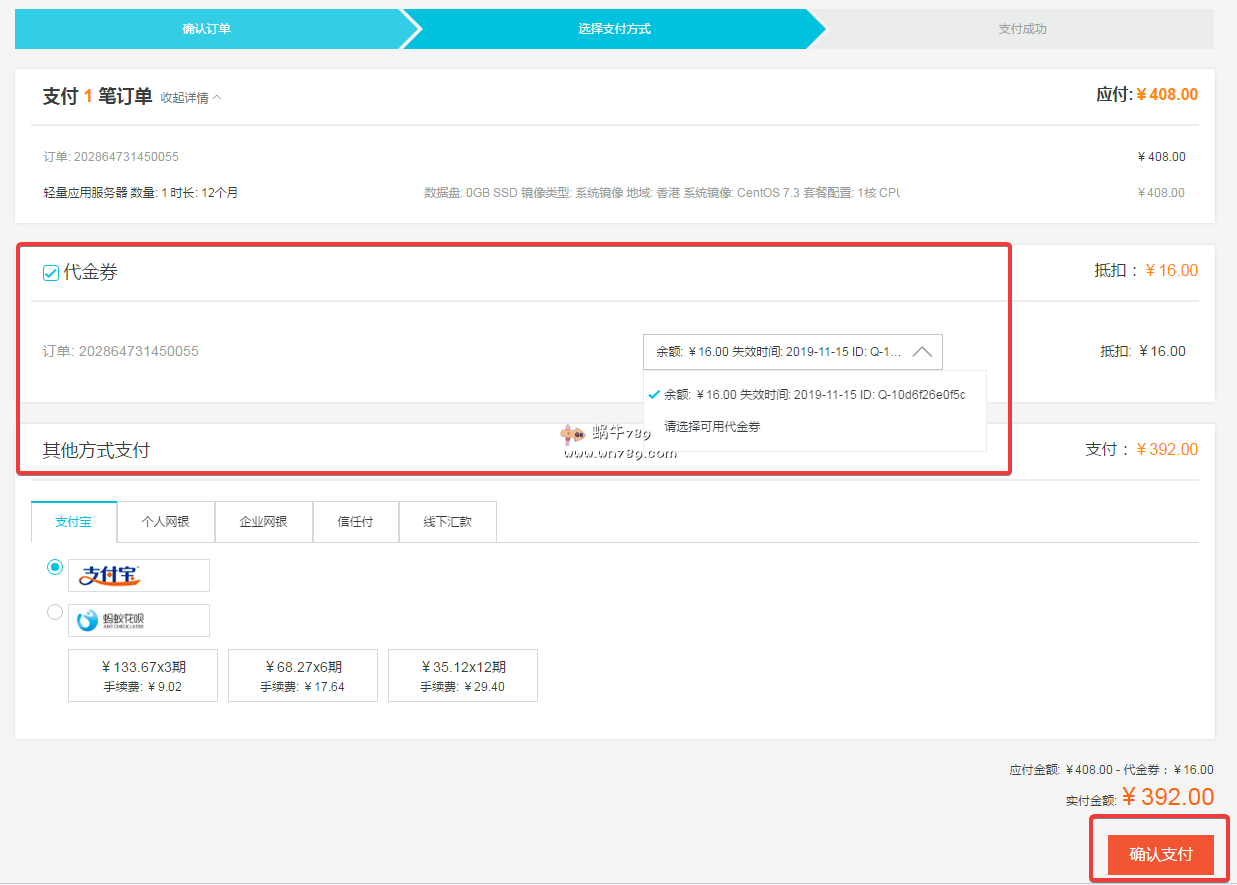The width and height of the screenshot is (1237, 885).
Task: Select the 蚂蚁花呗 radio button
Action: pyautogui.click(x=55, y=612)
